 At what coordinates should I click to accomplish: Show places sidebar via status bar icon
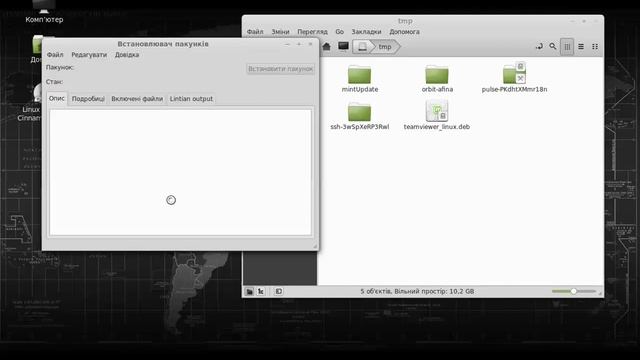[x=249, y=291]
